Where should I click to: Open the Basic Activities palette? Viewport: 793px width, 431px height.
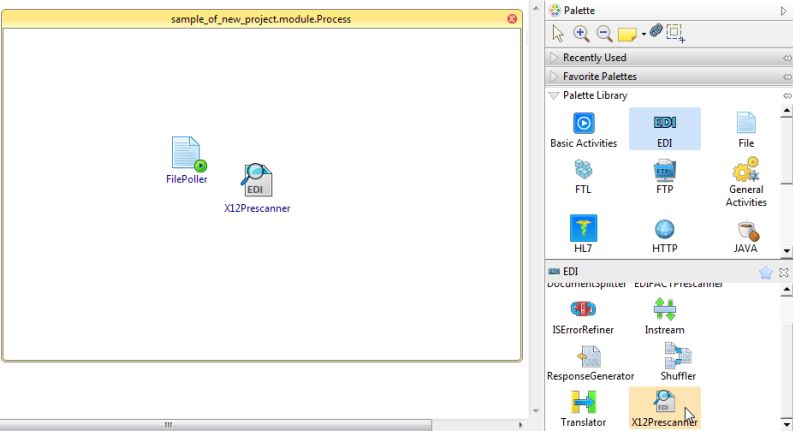(584, 130)
